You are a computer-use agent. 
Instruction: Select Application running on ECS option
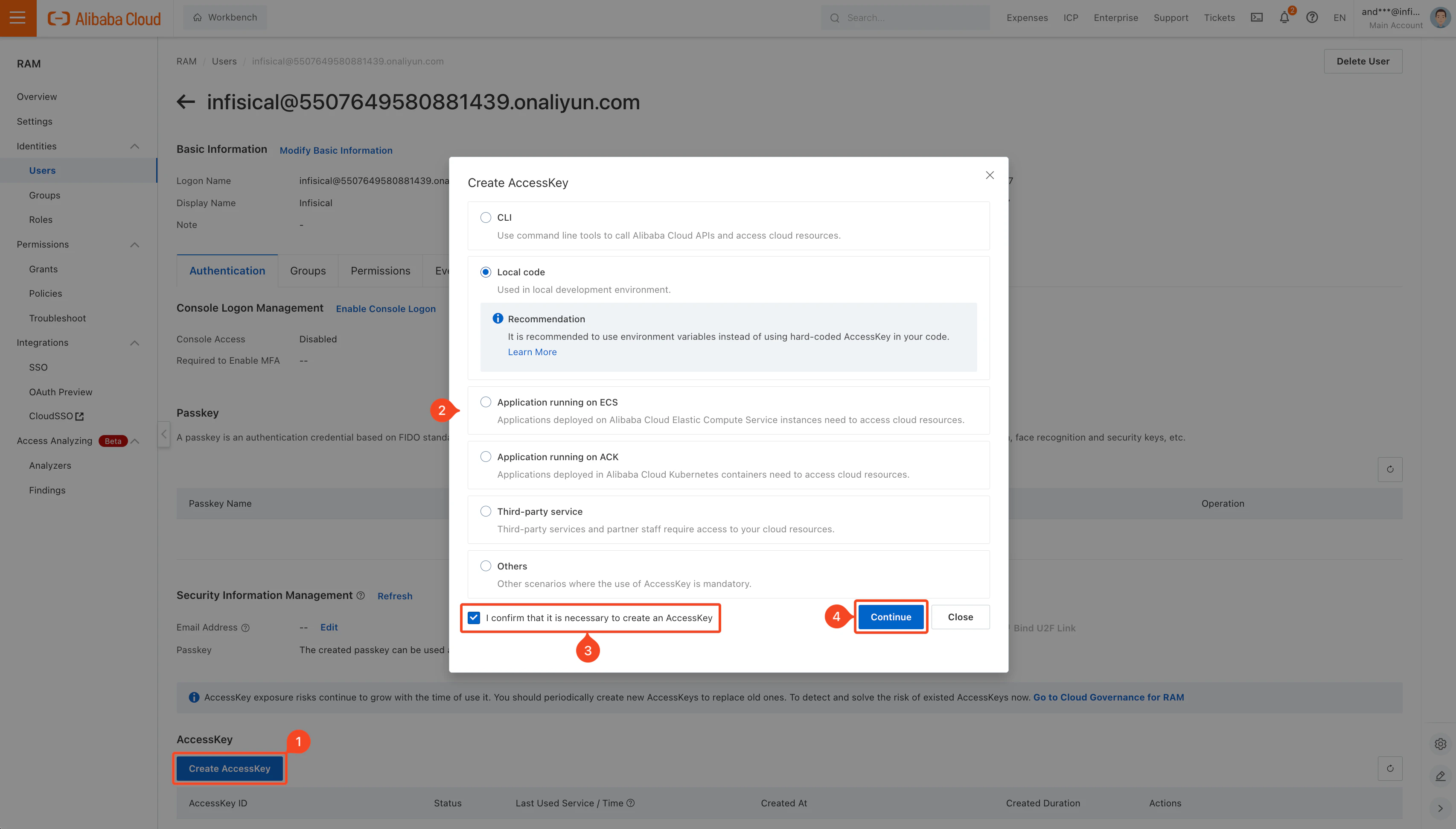tap(485, 402)
